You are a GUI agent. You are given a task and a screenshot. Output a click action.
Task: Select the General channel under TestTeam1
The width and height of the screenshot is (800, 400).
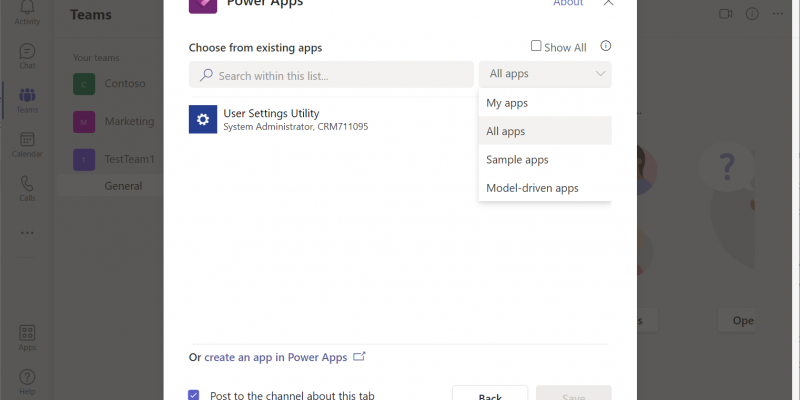123,186
